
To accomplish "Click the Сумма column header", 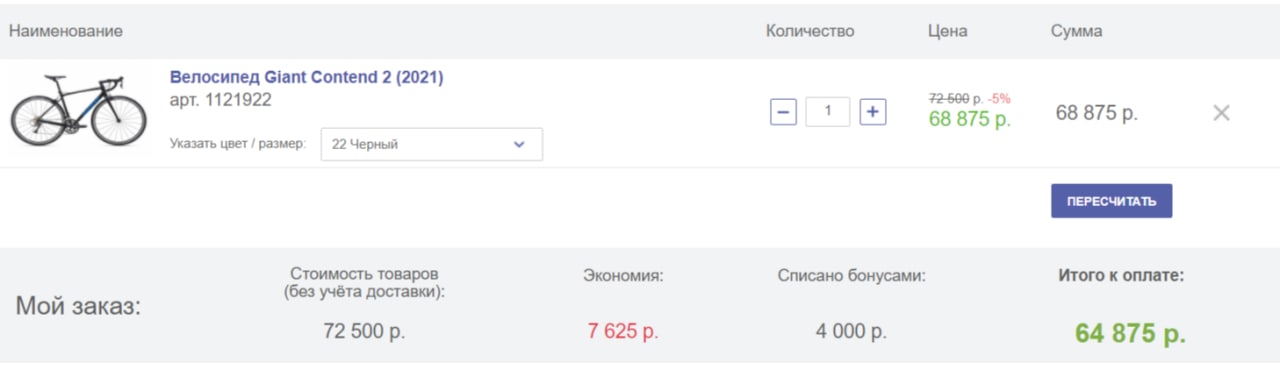I will pyautogui.click(x=1076, y=31).
